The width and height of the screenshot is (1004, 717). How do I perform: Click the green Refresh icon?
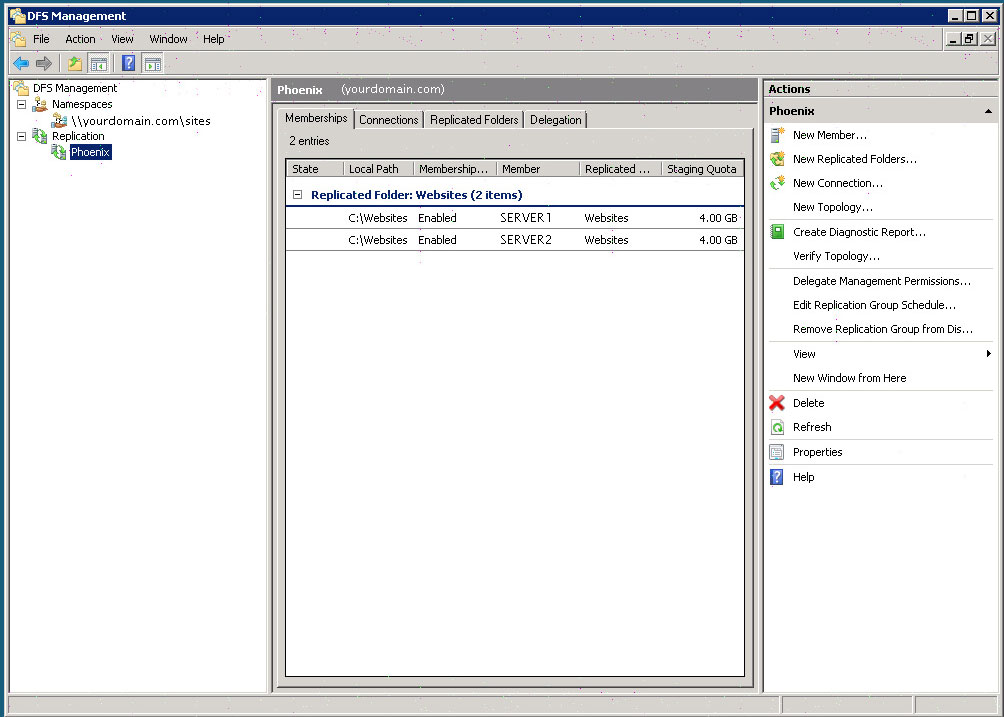click(777, 427)
